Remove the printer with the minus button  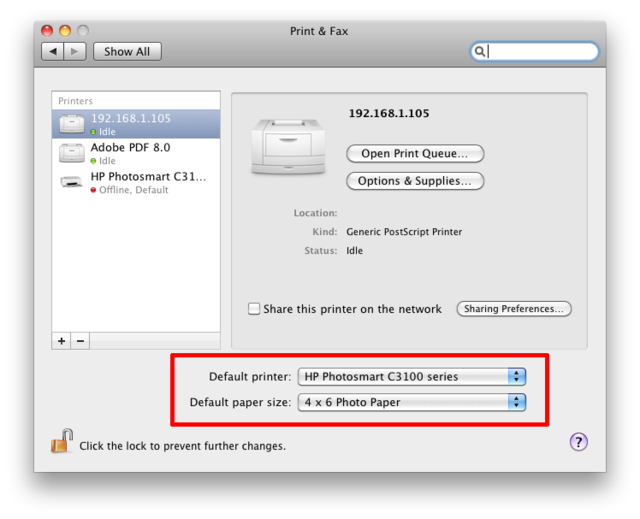point(80,341)
